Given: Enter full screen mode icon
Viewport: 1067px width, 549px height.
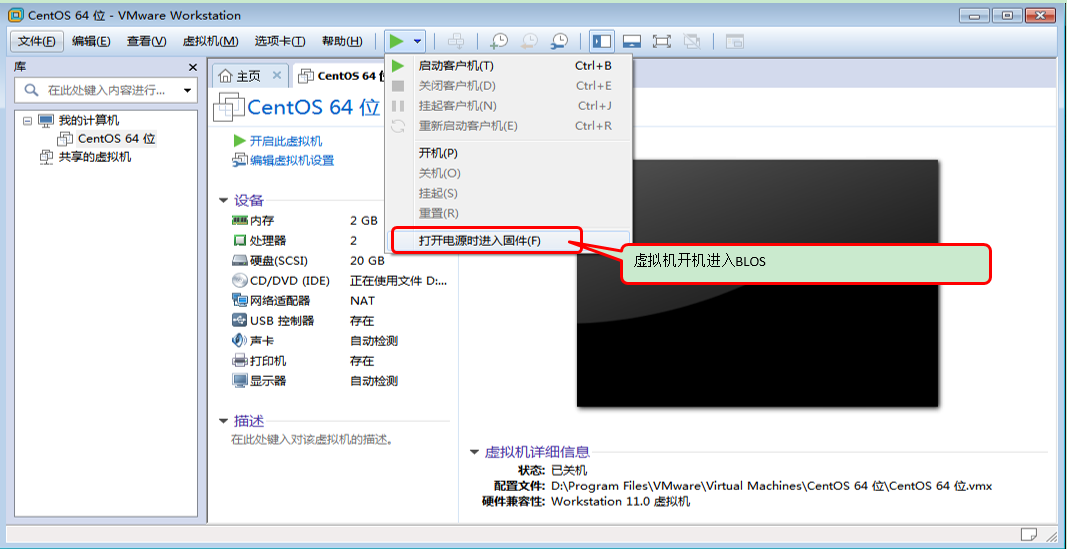Looking at the screenshot, I should (x=661, y=41).
